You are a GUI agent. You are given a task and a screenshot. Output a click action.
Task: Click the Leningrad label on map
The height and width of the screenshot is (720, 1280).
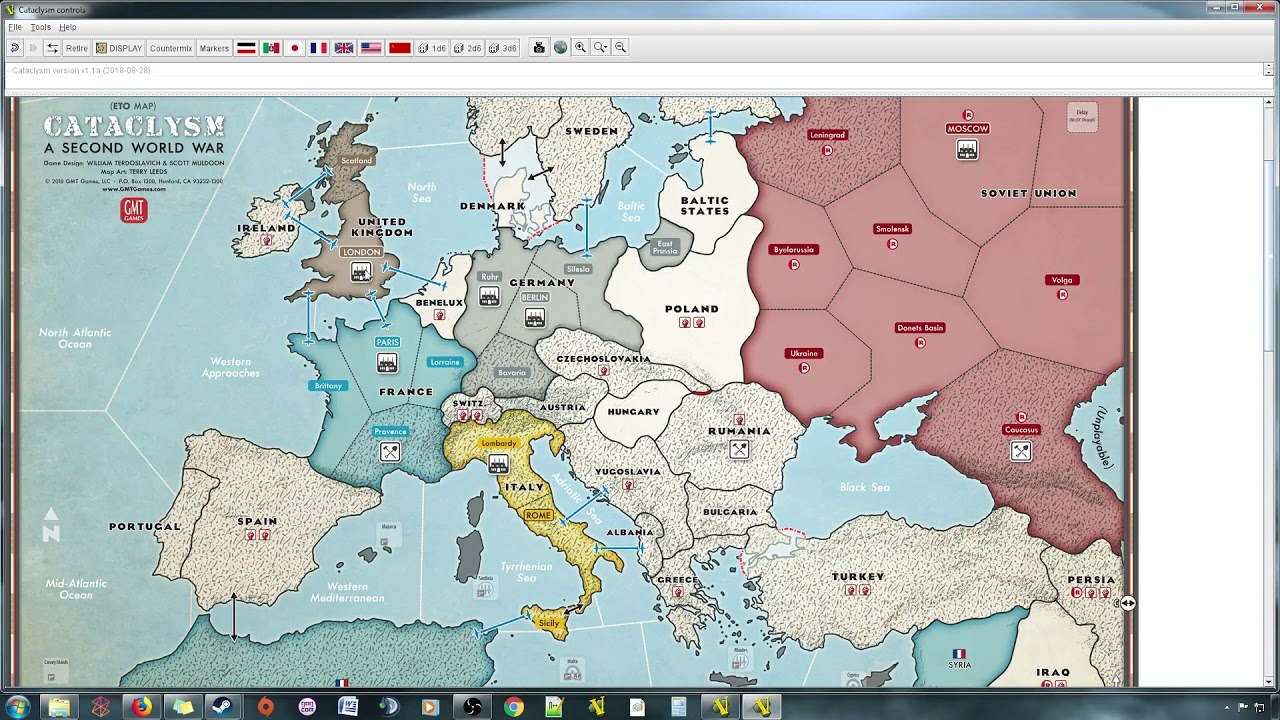[827, 134]
